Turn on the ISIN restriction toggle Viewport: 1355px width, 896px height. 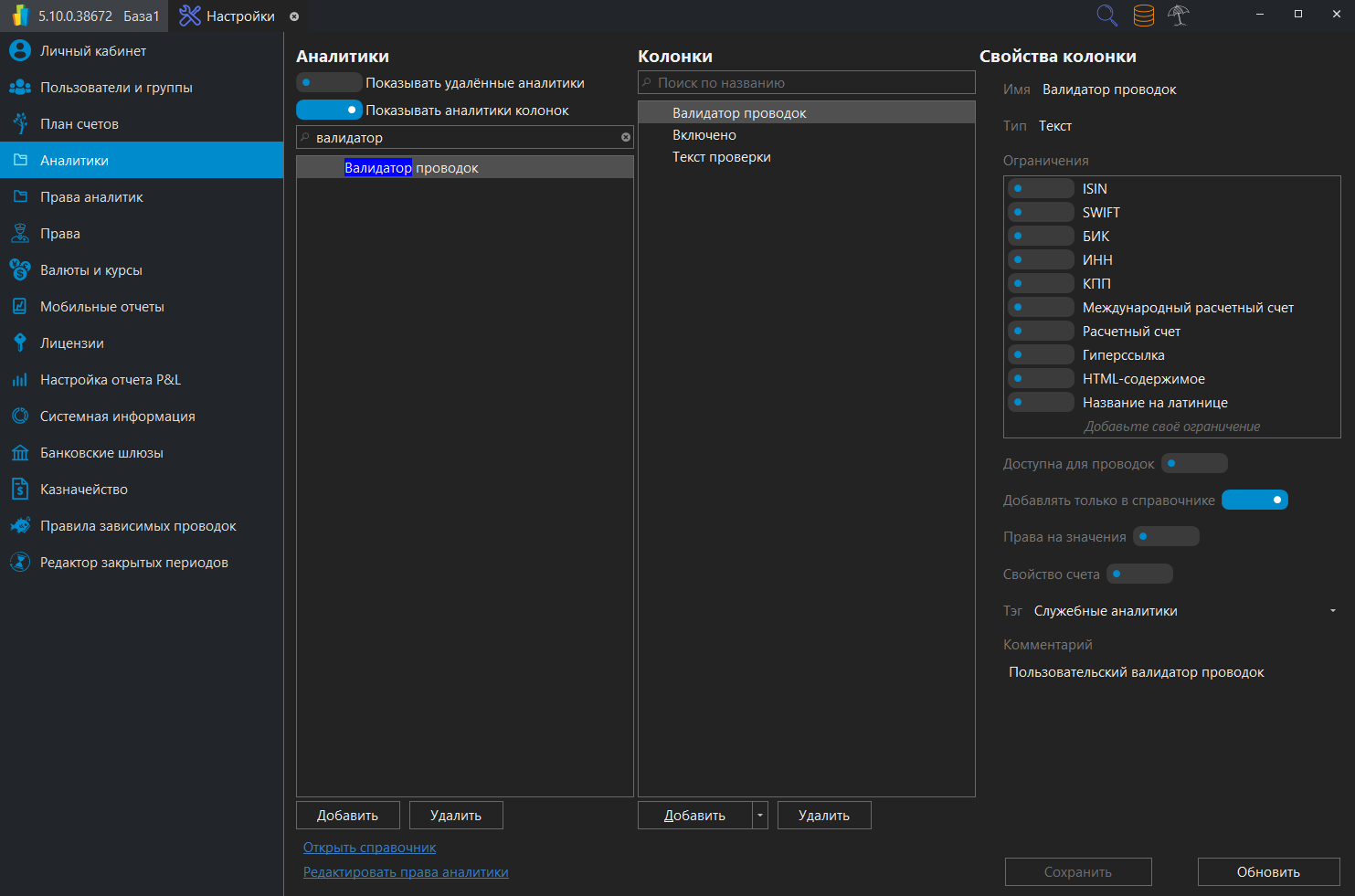point(1041,188)
